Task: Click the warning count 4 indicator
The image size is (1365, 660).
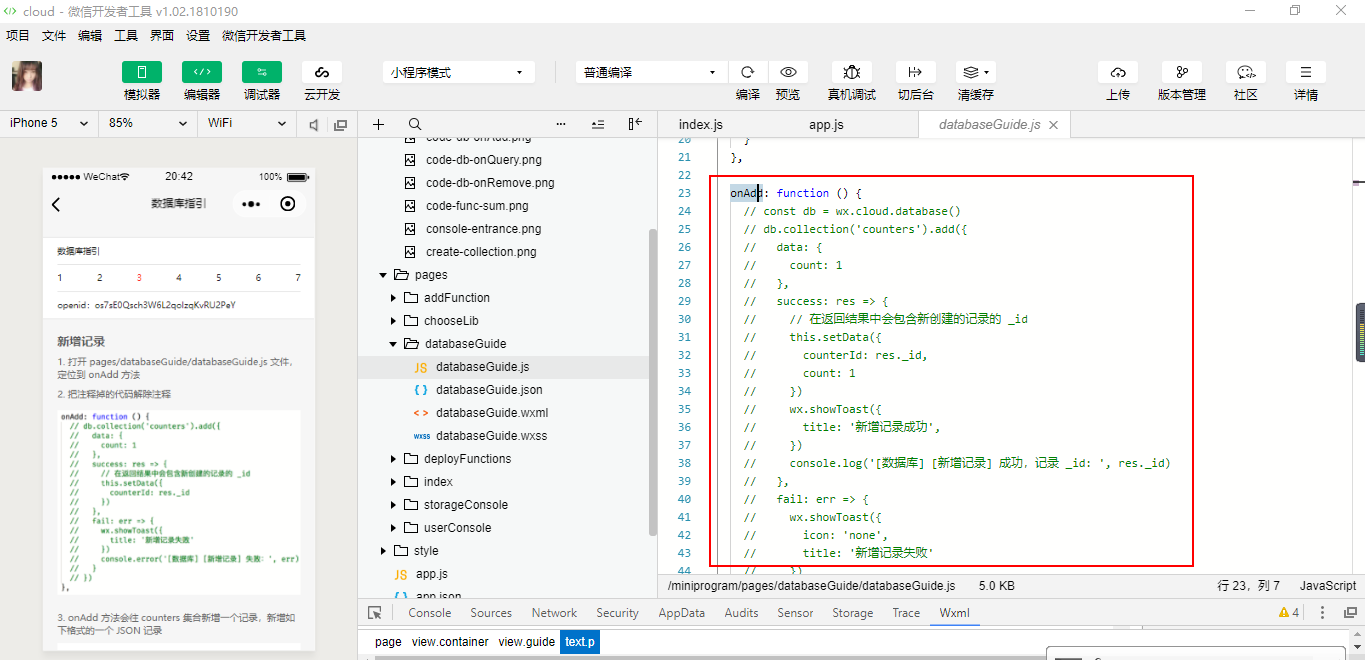Action: (1289, 613)
